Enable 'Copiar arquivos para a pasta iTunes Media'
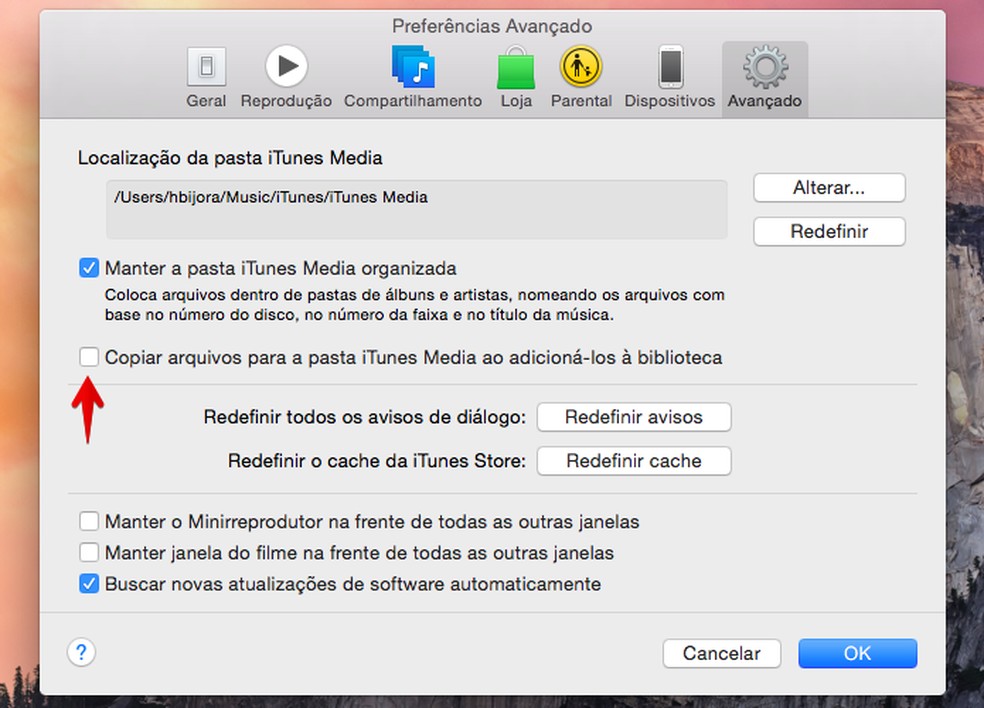 coord(88,356)
